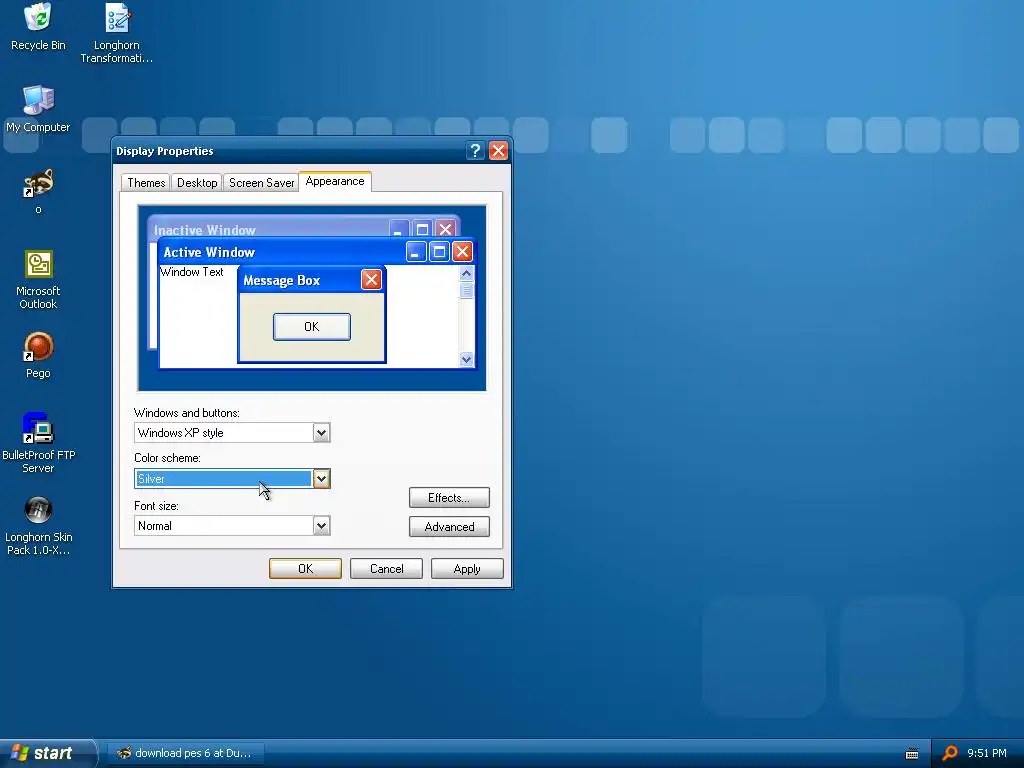Click the preview Inactive Window title
The height and width of the screenshot is (768, 1024).
[x=205, y=230]
